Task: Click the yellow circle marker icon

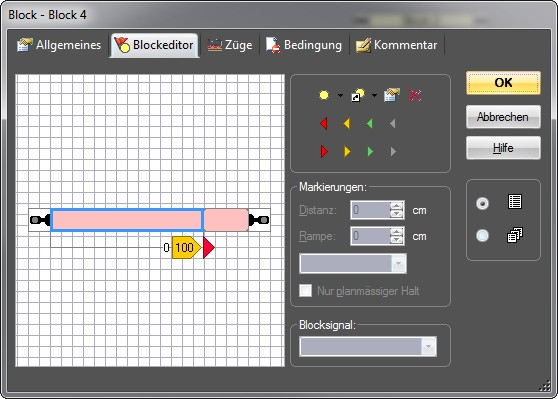Action: (324, 95)
